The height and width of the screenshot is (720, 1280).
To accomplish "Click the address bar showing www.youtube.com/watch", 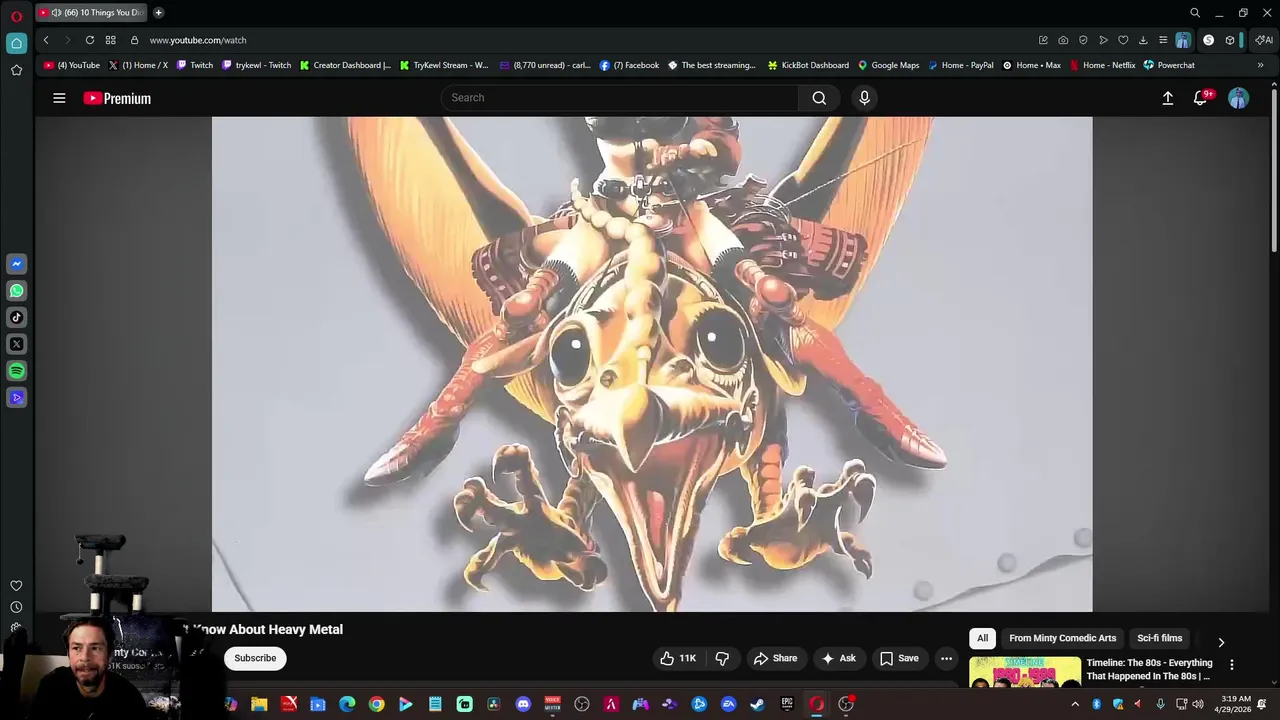I will coord(198,40).
